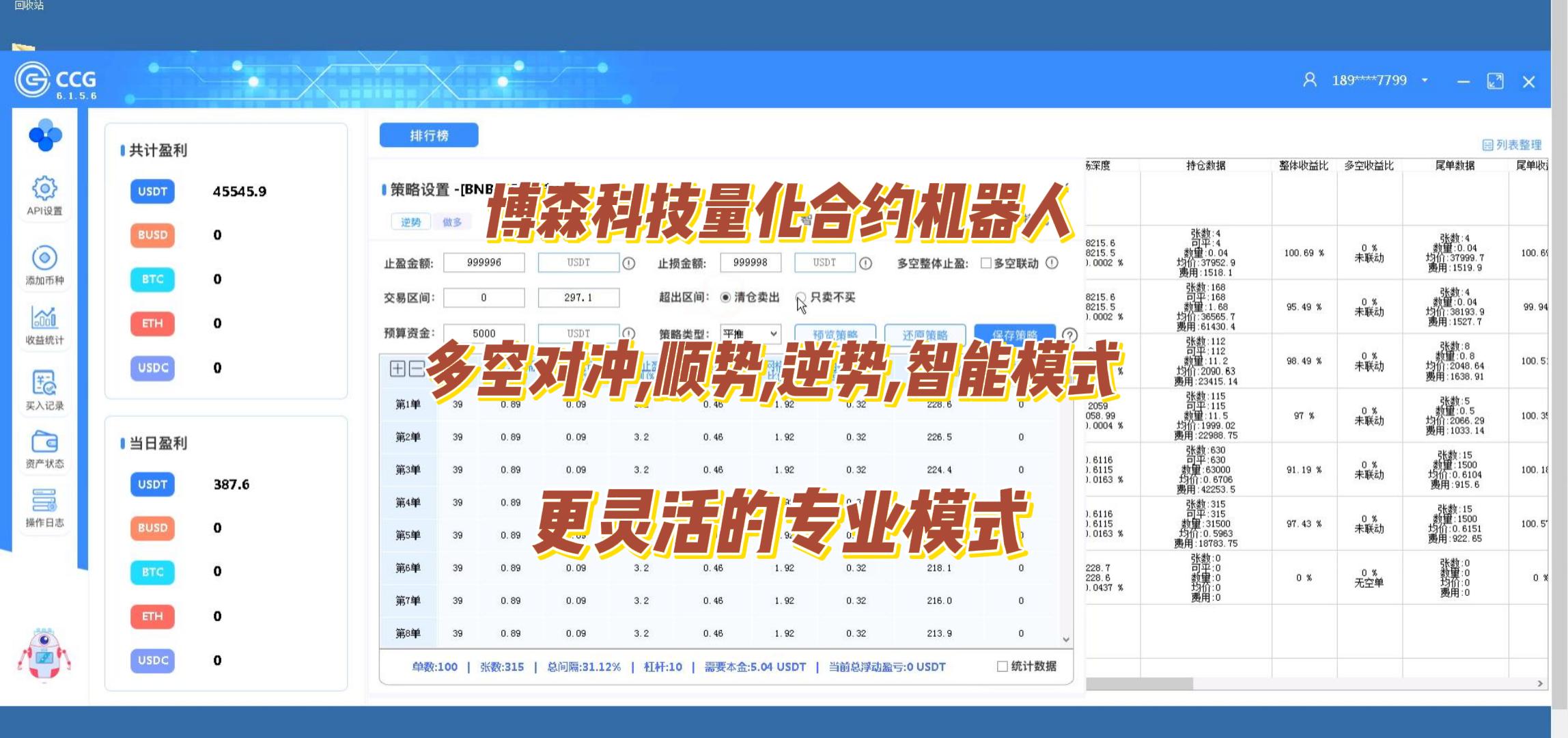This screenshot has width=1568, height=738.
Task: Click BTC badge under 当日盈利
Action: (x=152, y=572)
